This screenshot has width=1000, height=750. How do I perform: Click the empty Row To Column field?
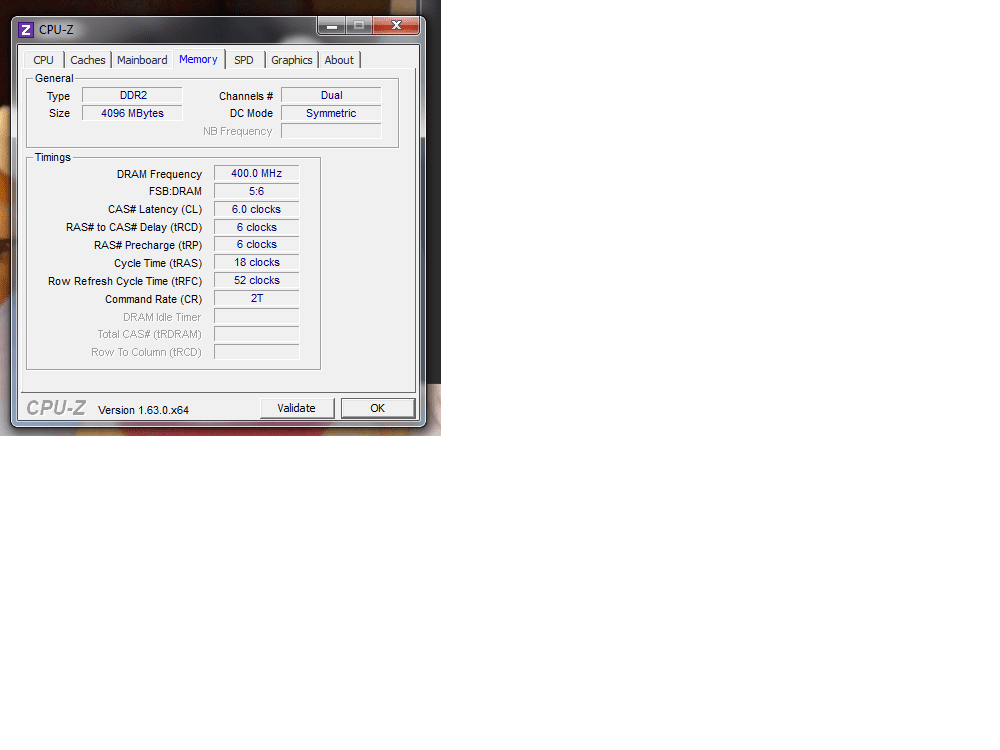tap(256, 351)
